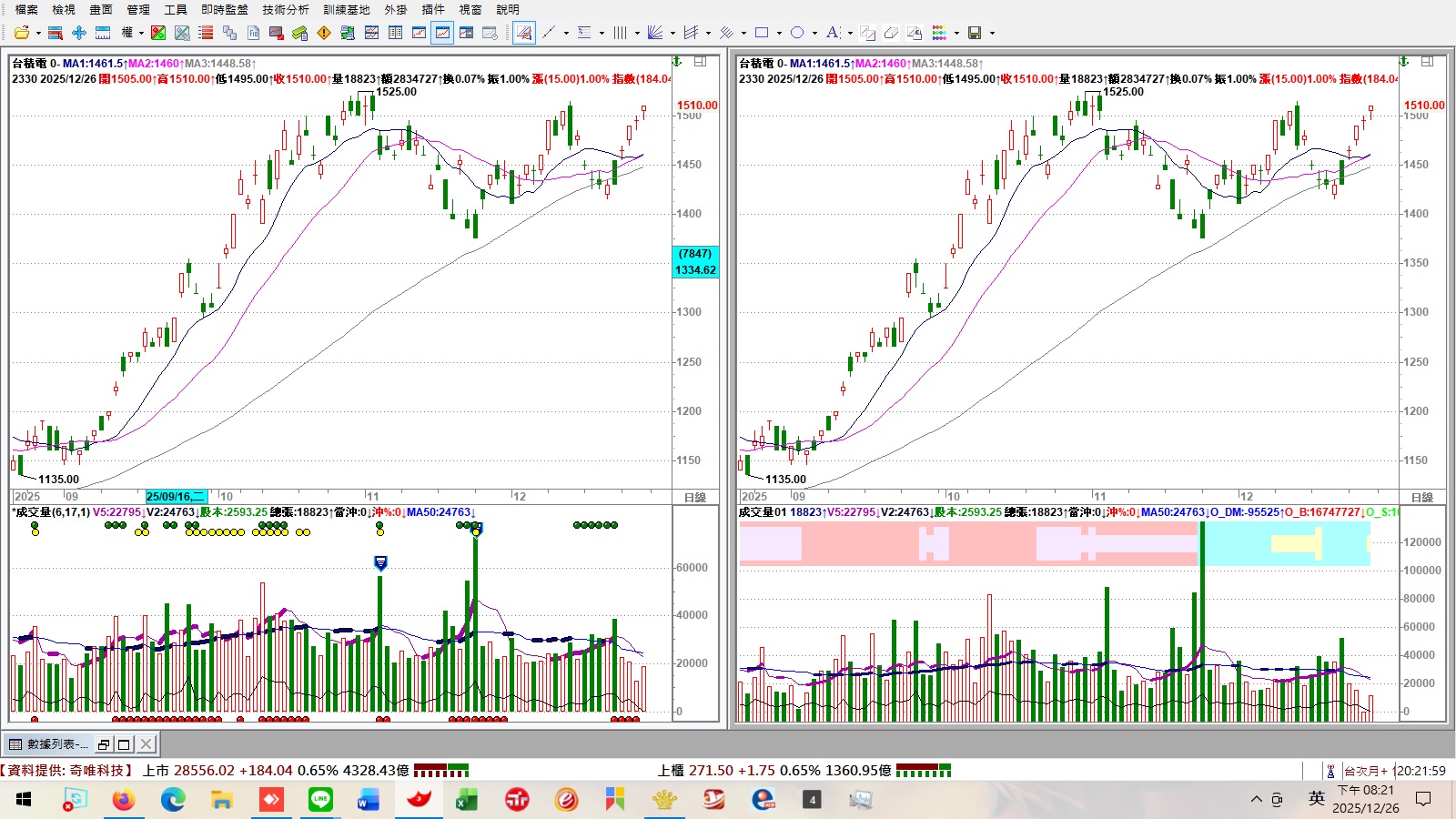Select the rectangle drawing tool
1456x819 pixels.
point(762,33)
